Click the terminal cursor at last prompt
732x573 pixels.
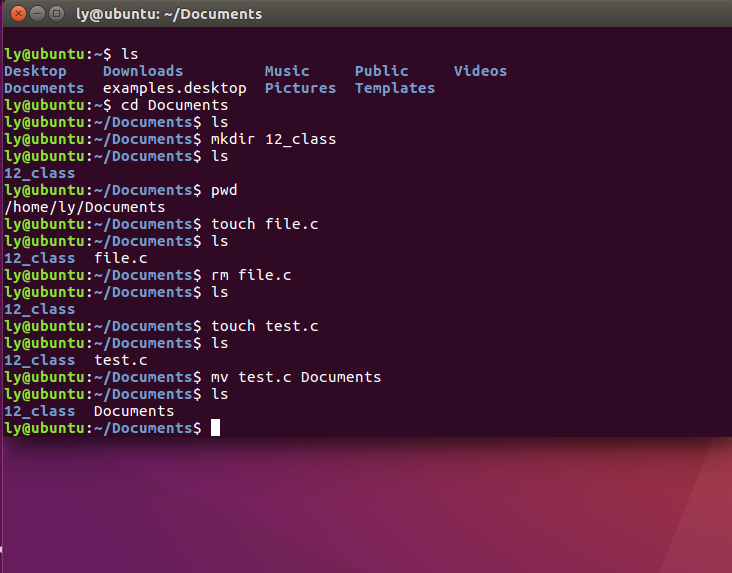point(215,428)
